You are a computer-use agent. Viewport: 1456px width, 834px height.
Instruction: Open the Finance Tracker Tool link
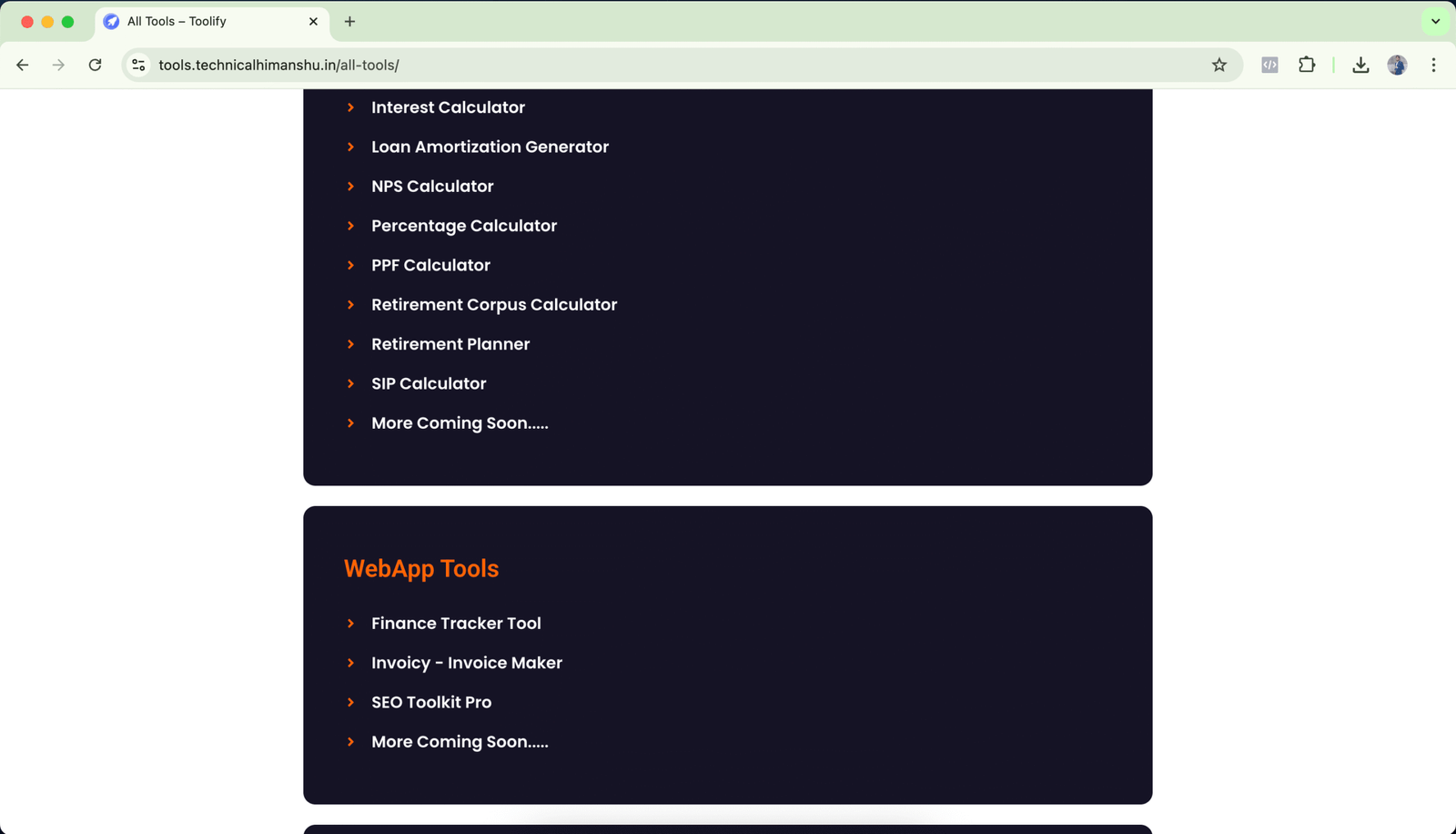point(456,624)
